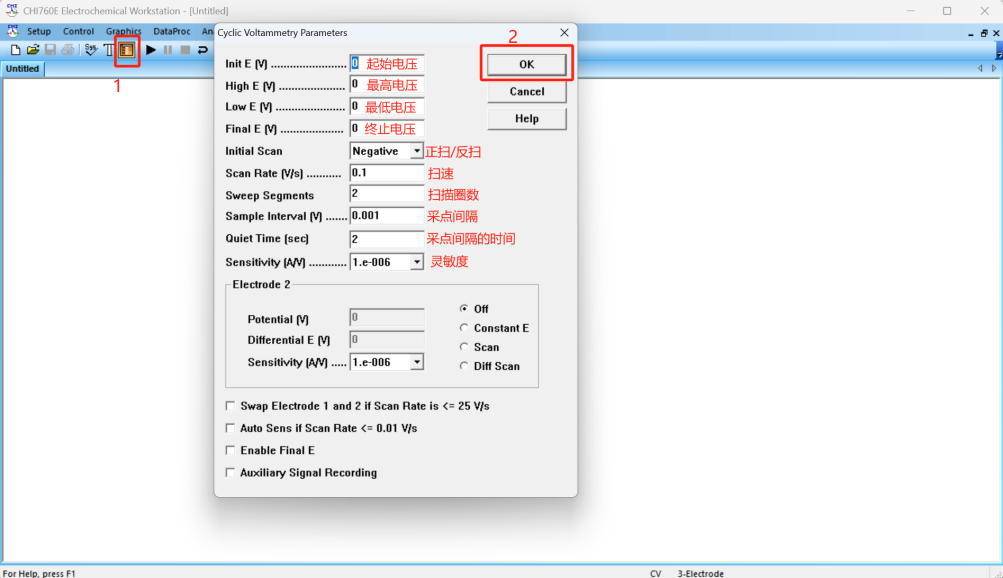
Task: Expand the Initial Scan polarity dropdown
Action: [x=416, y=151]
